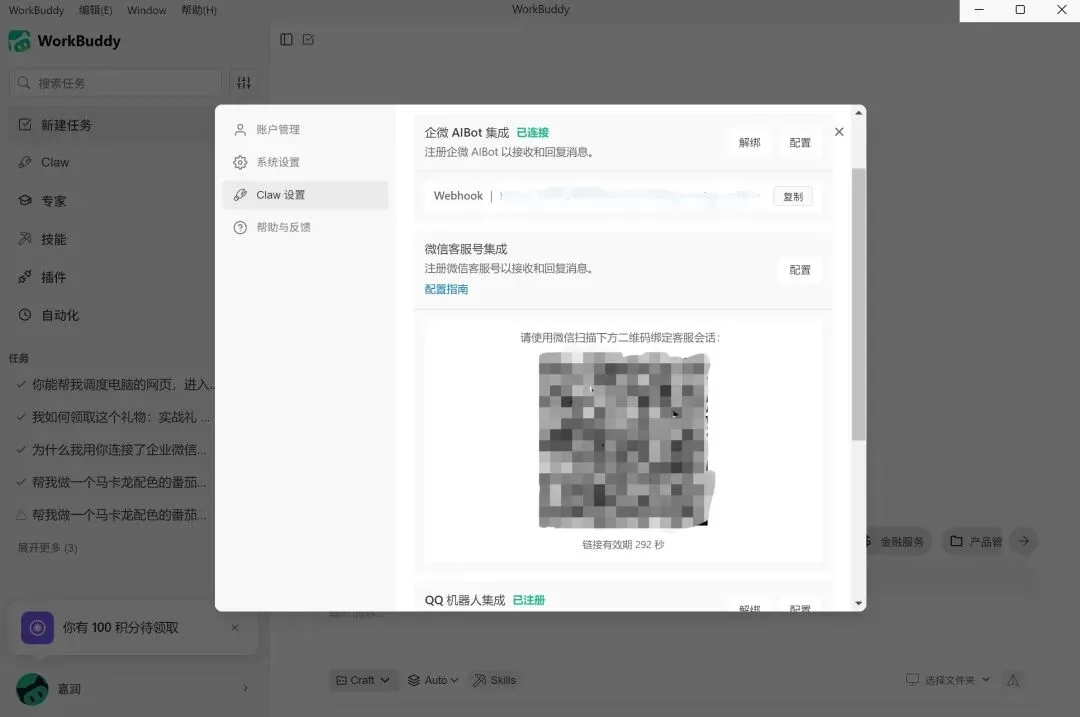
Task: Maximize the WorkBuddy window
Action: pos(1020,10)
